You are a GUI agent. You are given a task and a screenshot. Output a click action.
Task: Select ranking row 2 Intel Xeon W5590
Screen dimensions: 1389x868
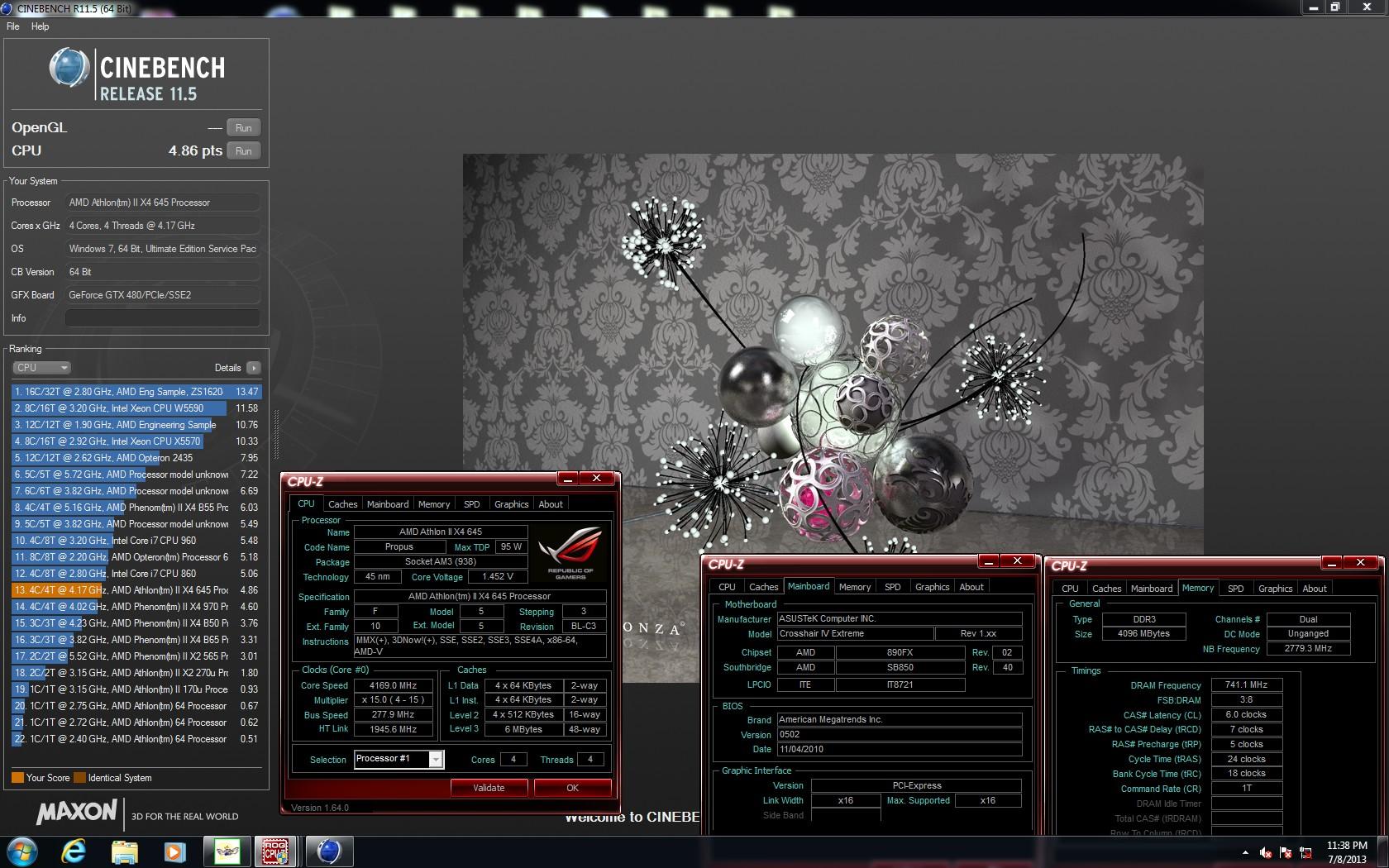[x=136, y=408]
